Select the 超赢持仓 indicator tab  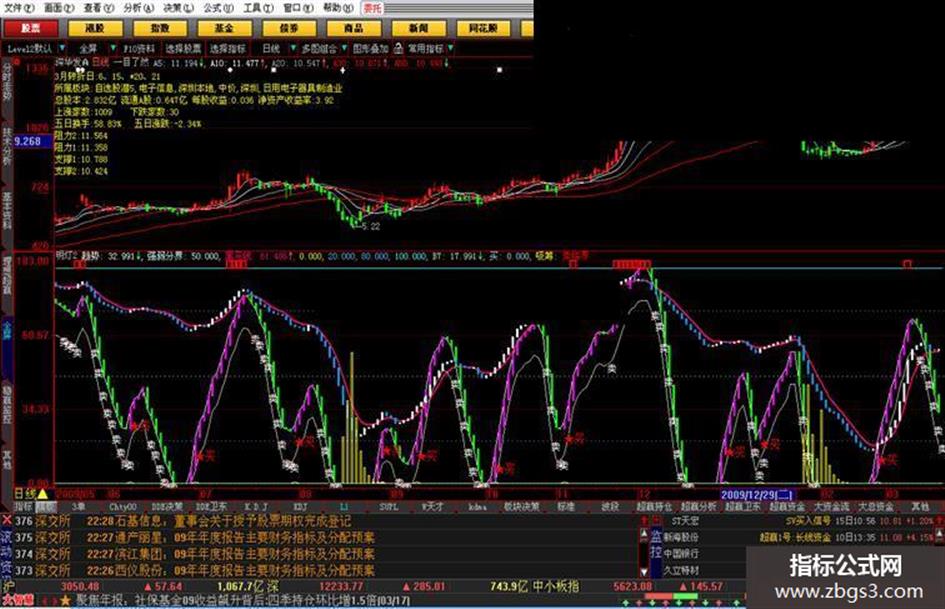tap(655, 507)
